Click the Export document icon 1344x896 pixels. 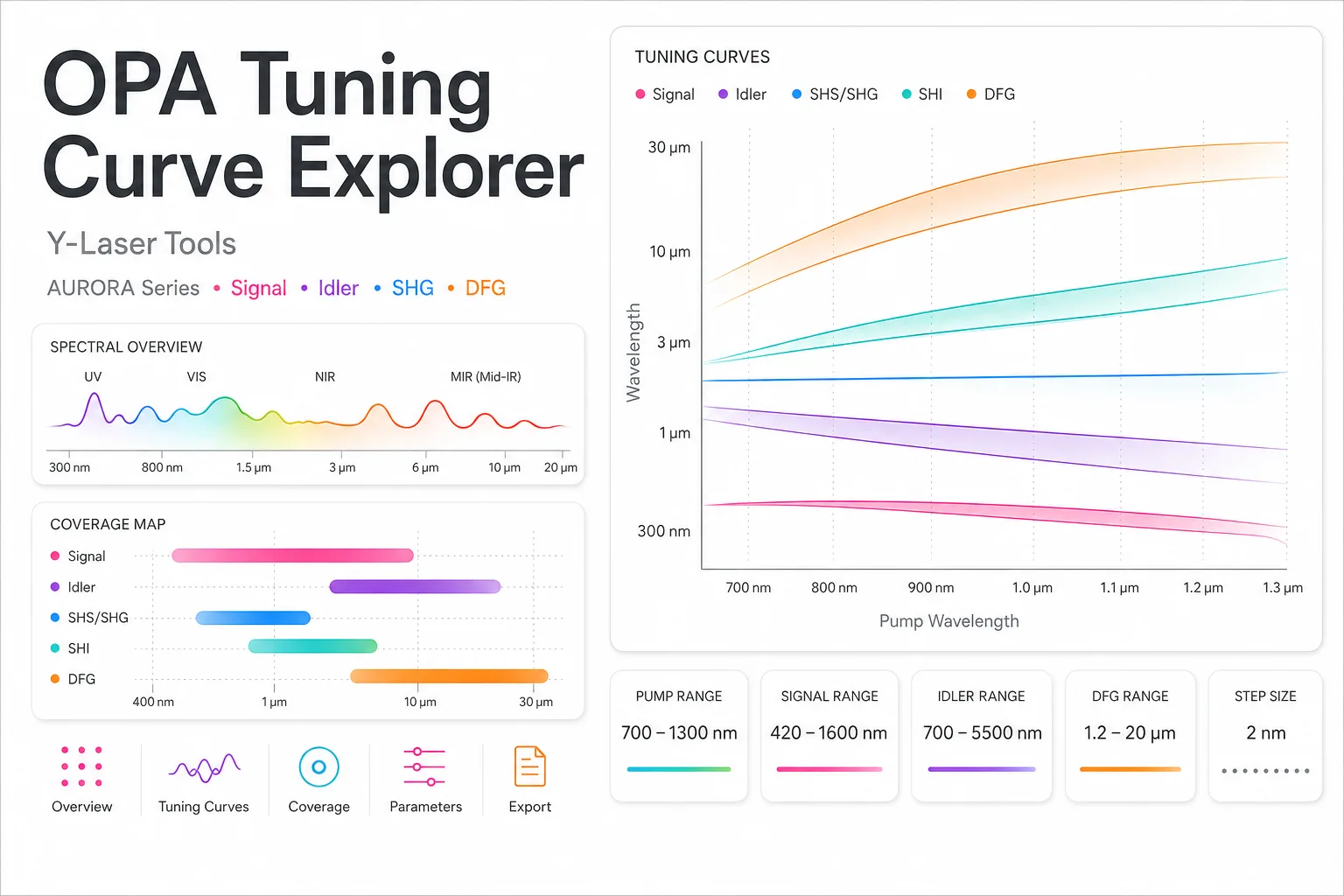tap(530, 766)
